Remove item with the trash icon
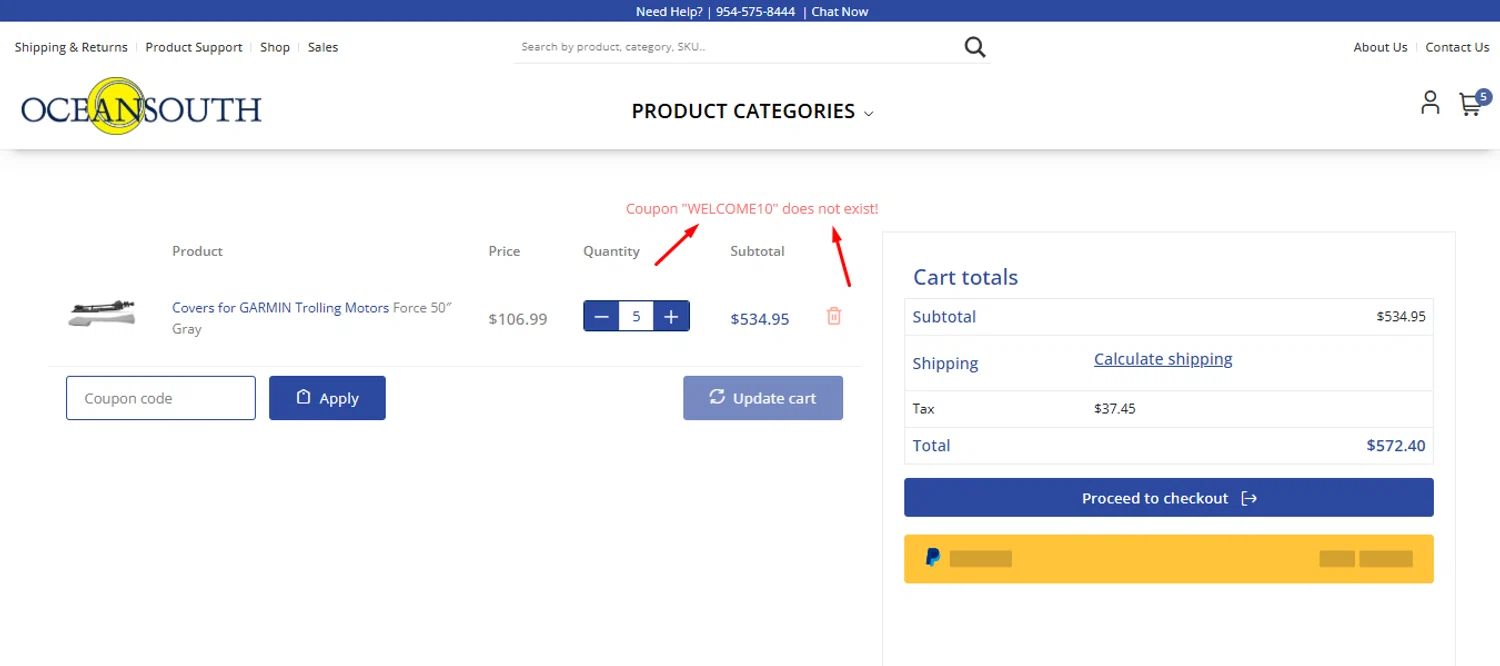The width and height of the screenshot is (1500, 666). (834, 316)
